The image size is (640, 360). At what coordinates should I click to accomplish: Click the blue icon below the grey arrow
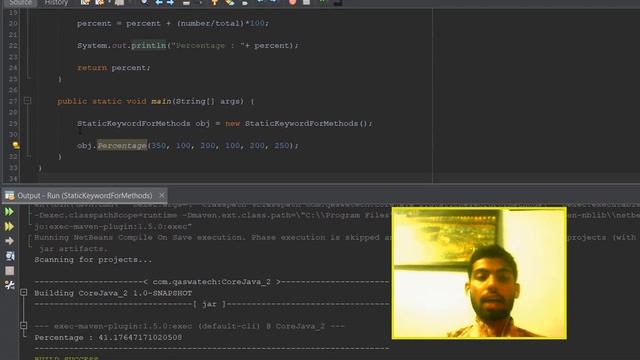click(9, 256)
